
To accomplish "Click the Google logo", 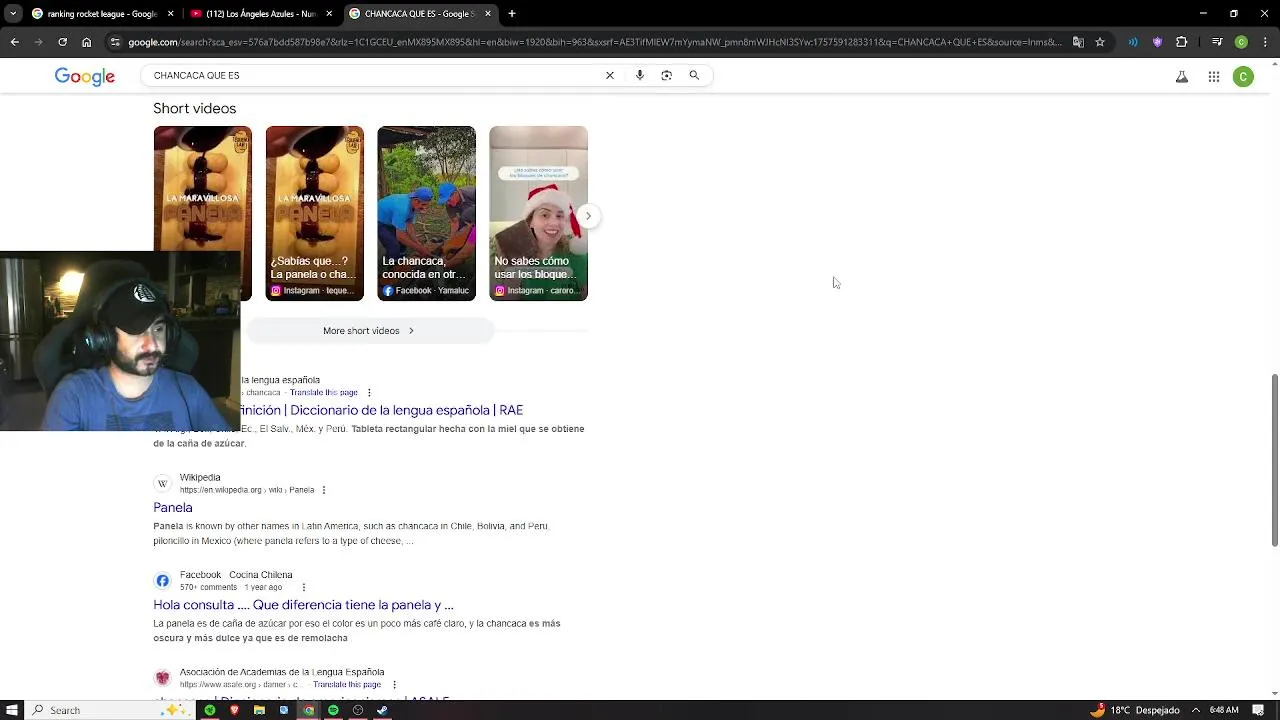I will 85,77.
